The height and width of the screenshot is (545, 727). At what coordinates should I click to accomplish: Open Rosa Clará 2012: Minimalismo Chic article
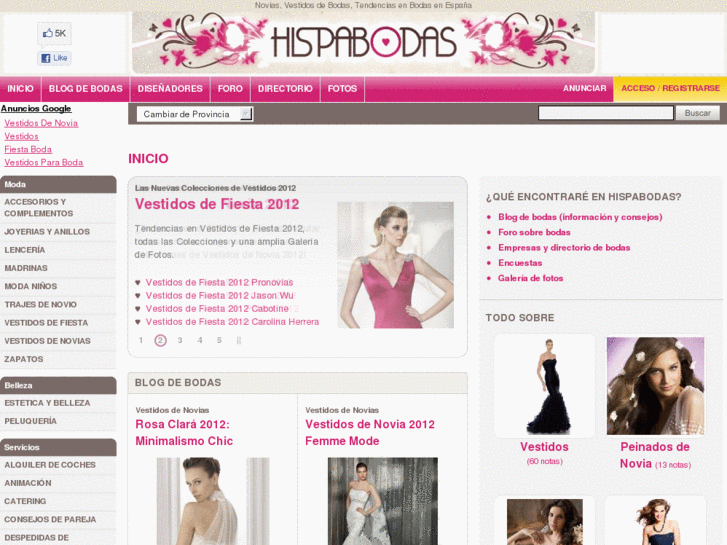(184, 433)
